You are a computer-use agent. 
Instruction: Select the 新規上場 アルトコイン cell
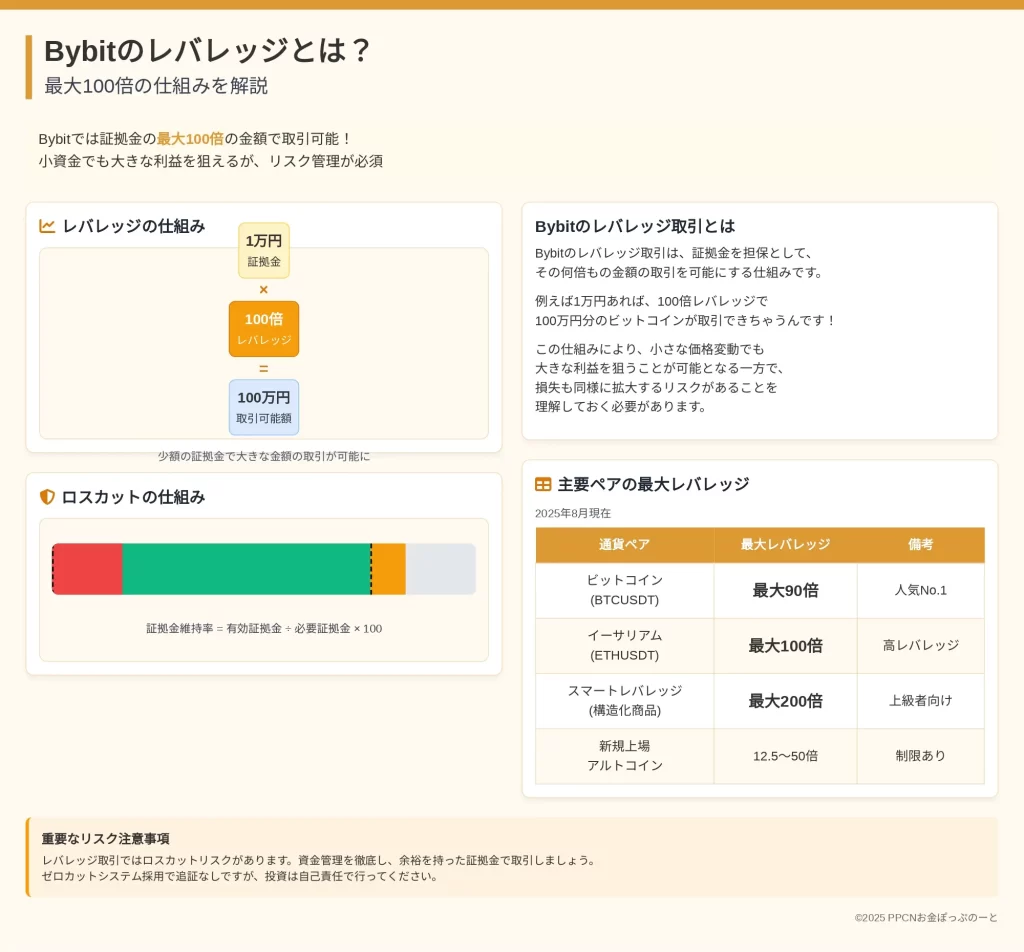click(624, 756)
